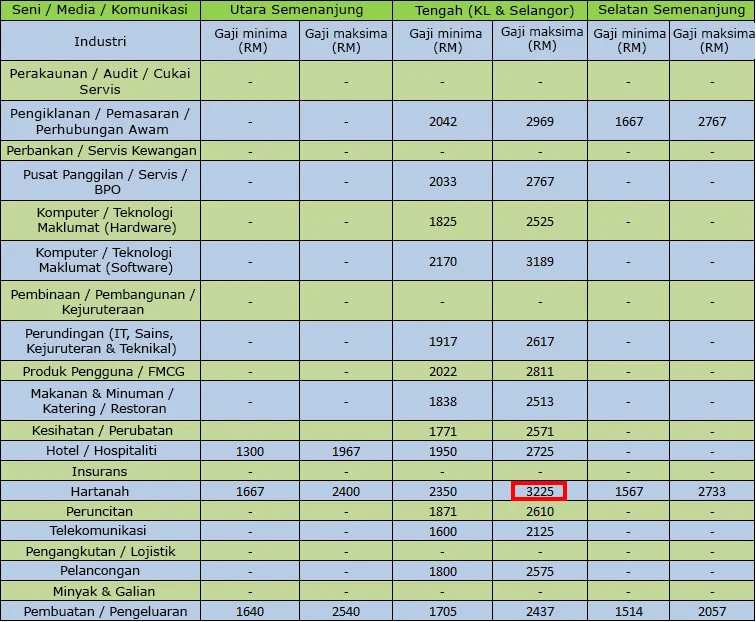
Task: Select the Insurans row label
Action: tap(100, 471)
